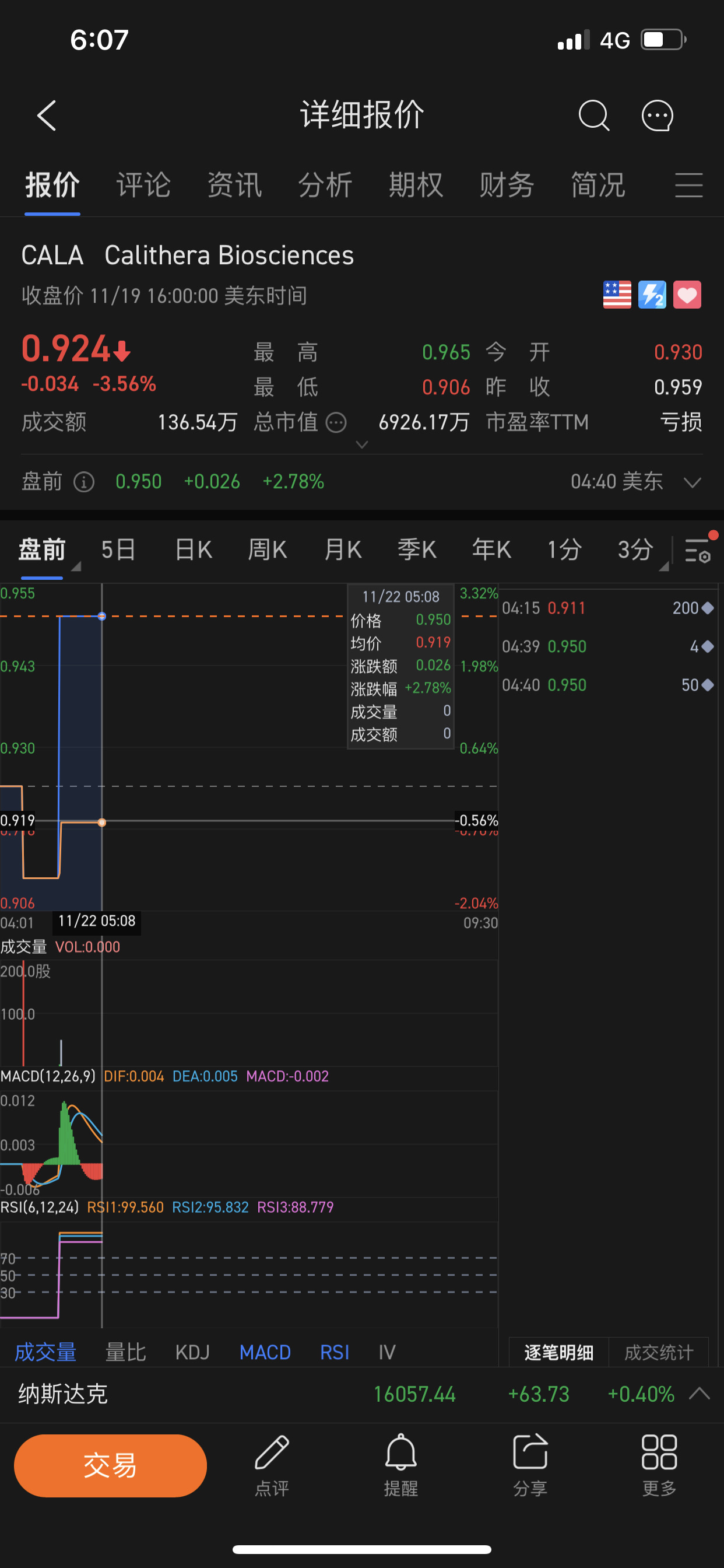Open the chat message bubble icon

tap(658, 116)
